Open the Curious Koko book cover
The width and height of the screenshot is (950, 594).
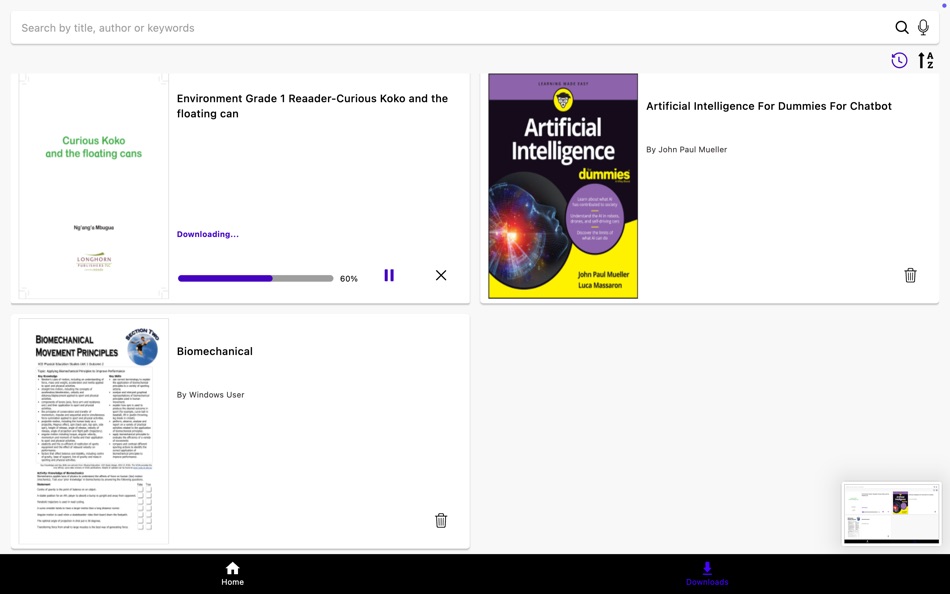(x=93, y=185)
